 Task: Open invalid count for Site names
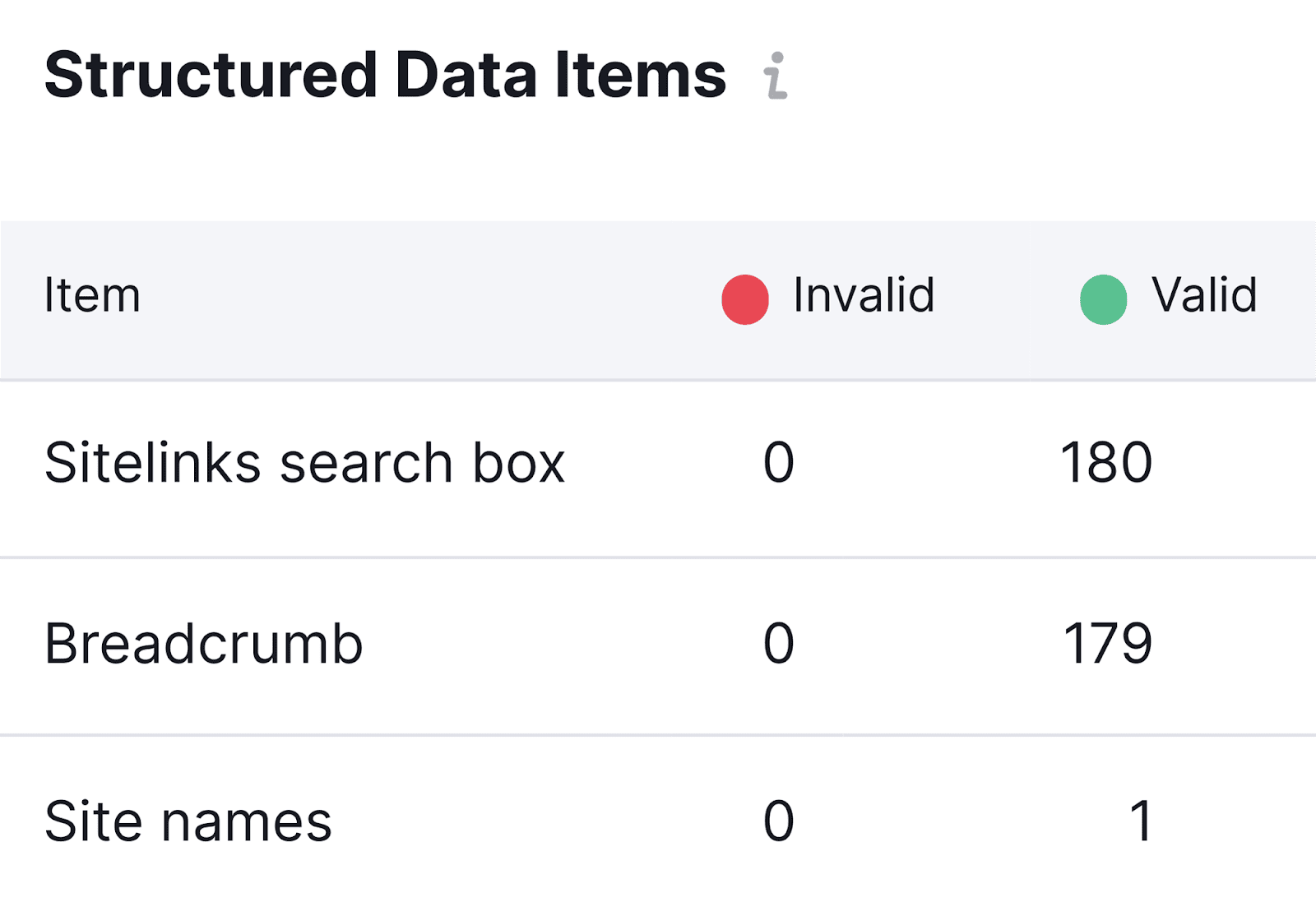(778, 821)
